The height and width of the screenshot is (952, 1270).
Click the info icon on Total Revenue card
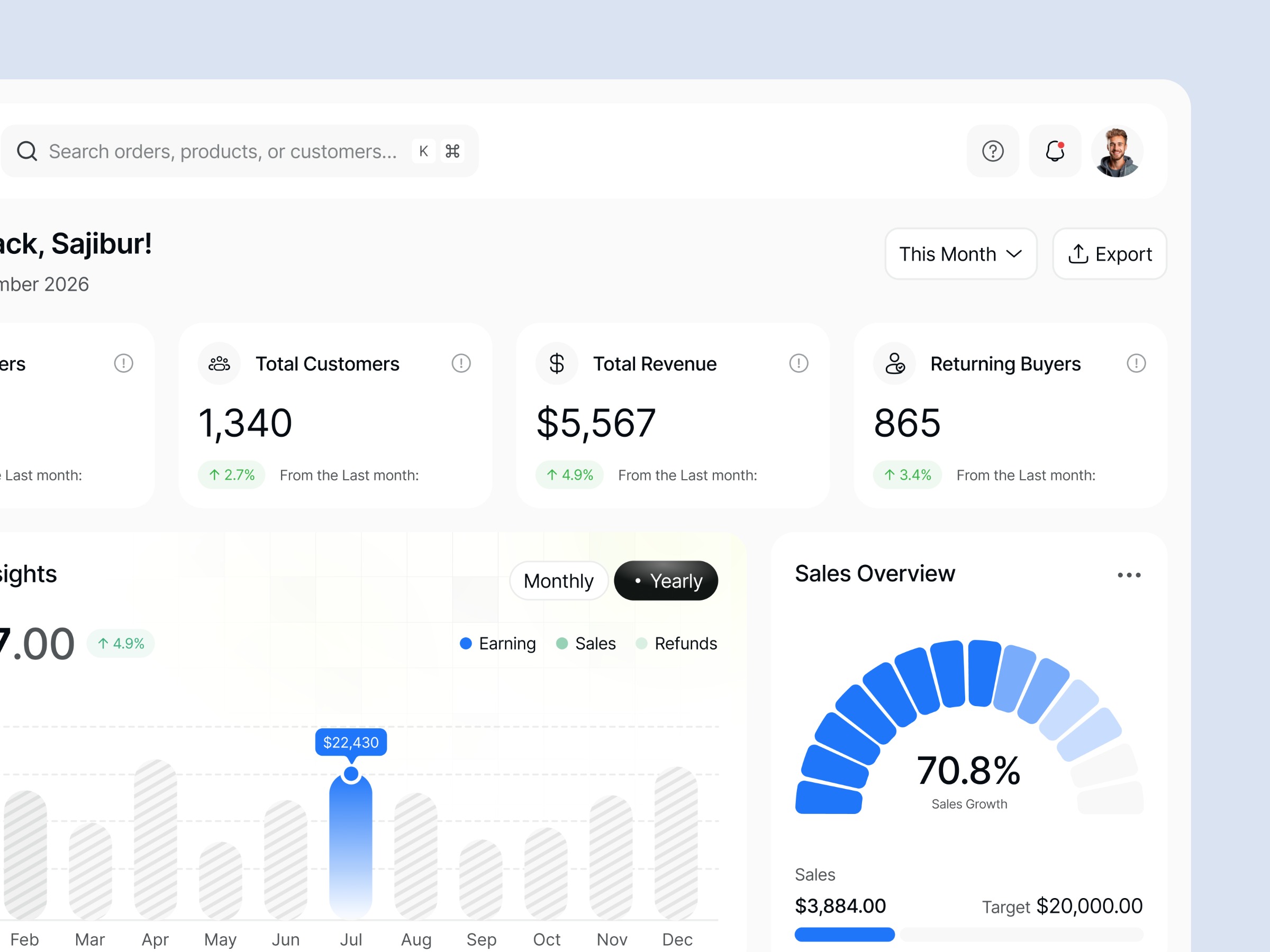[x=799, y=363]
